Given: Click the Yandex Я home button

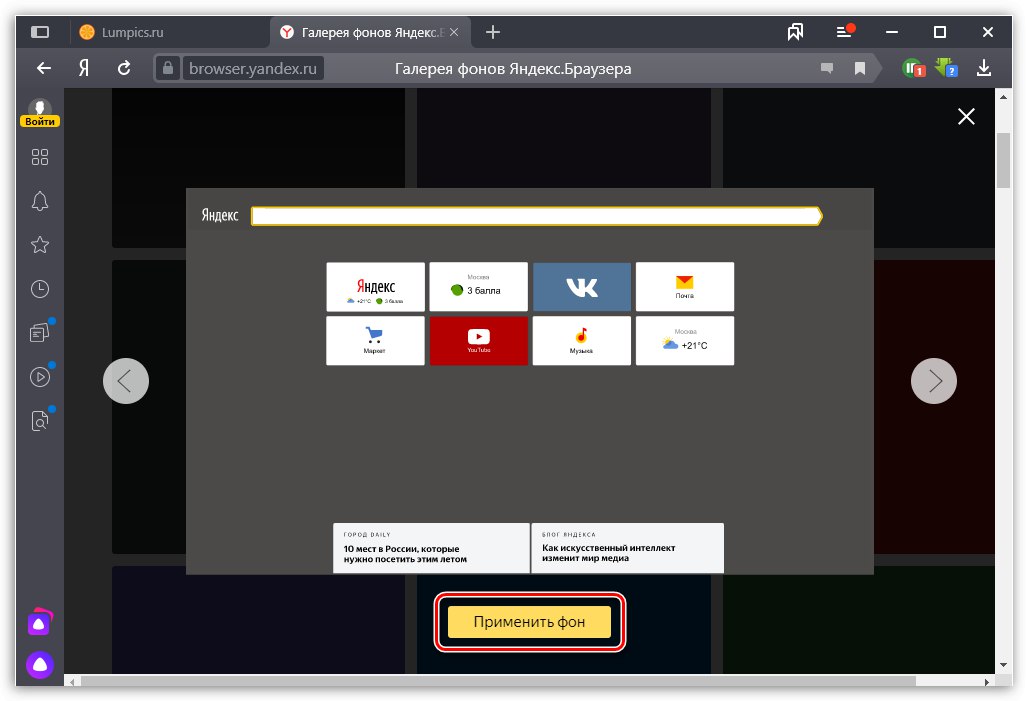Looking at the screenshot, I should (x=84, y=68).
